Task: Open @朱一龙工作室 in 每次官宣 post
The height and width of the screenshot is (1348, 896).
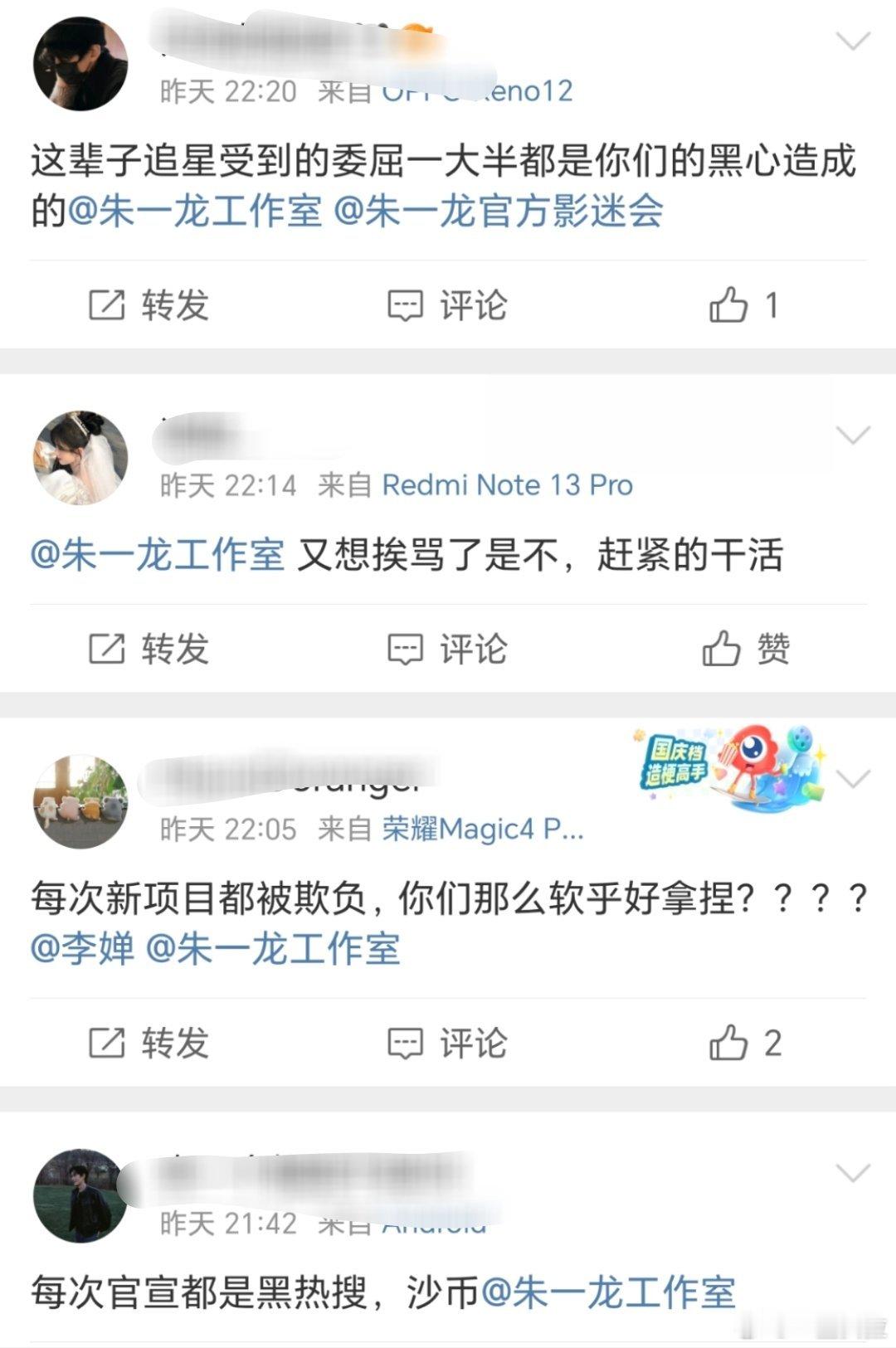Action: tap(608, 1292)
